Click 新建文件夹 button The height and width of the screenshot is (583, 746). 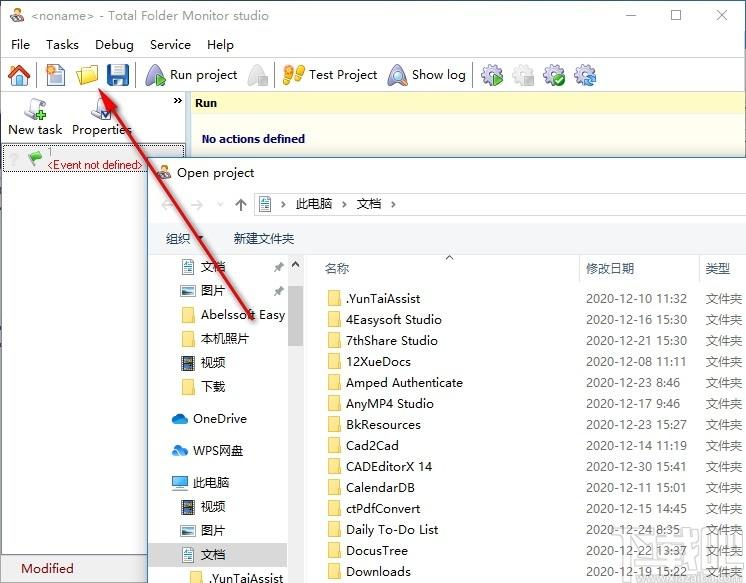click(264, 238)
